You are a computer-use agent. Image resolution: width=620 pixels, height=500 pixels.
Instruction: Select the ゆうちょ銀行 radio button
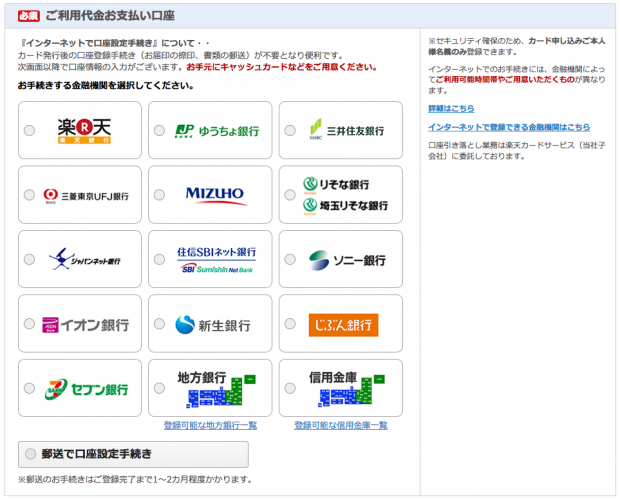(159, 130)
